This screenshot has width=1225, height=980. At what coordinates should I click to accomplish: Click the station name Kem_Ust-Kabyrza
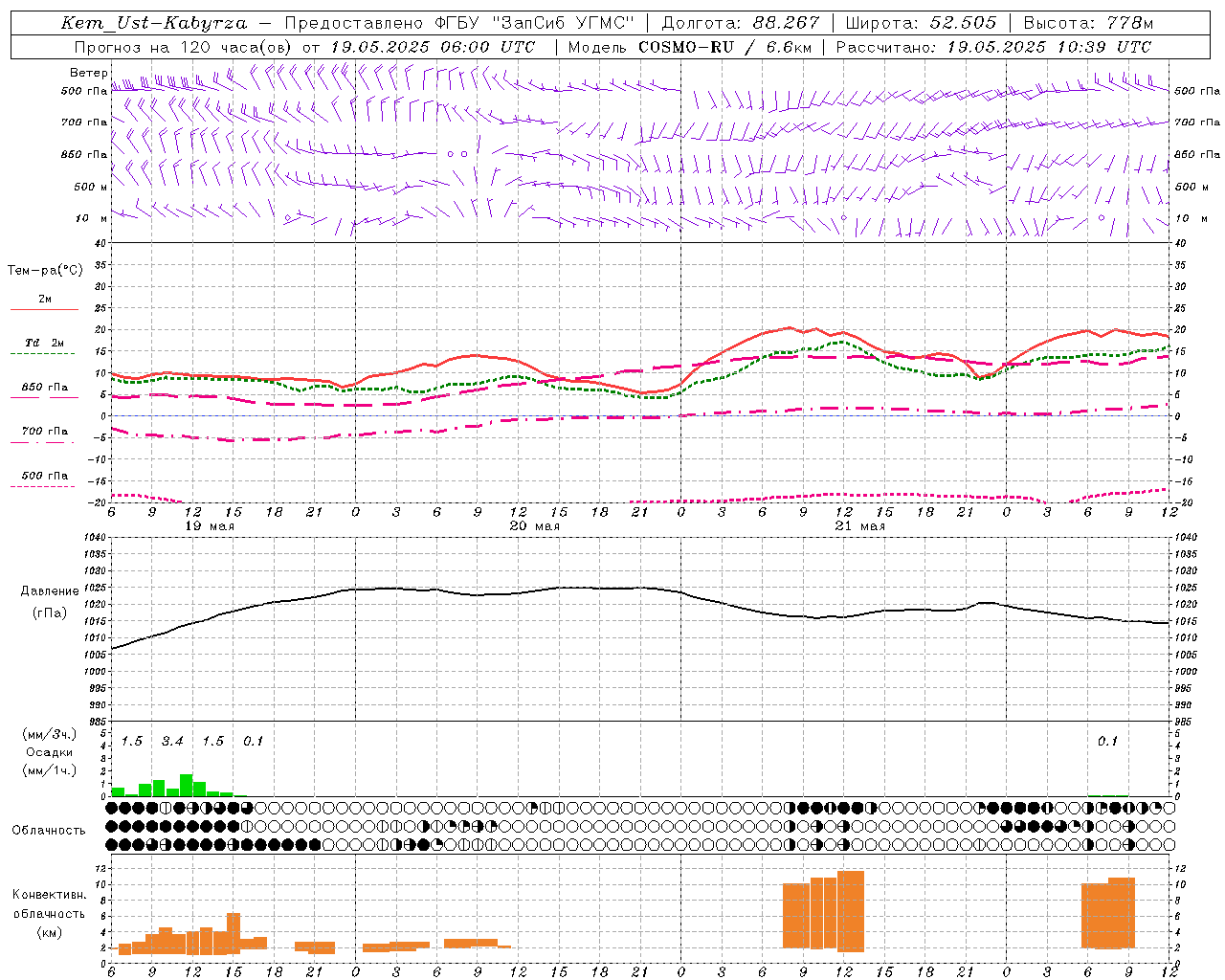(x=154, y=23)
